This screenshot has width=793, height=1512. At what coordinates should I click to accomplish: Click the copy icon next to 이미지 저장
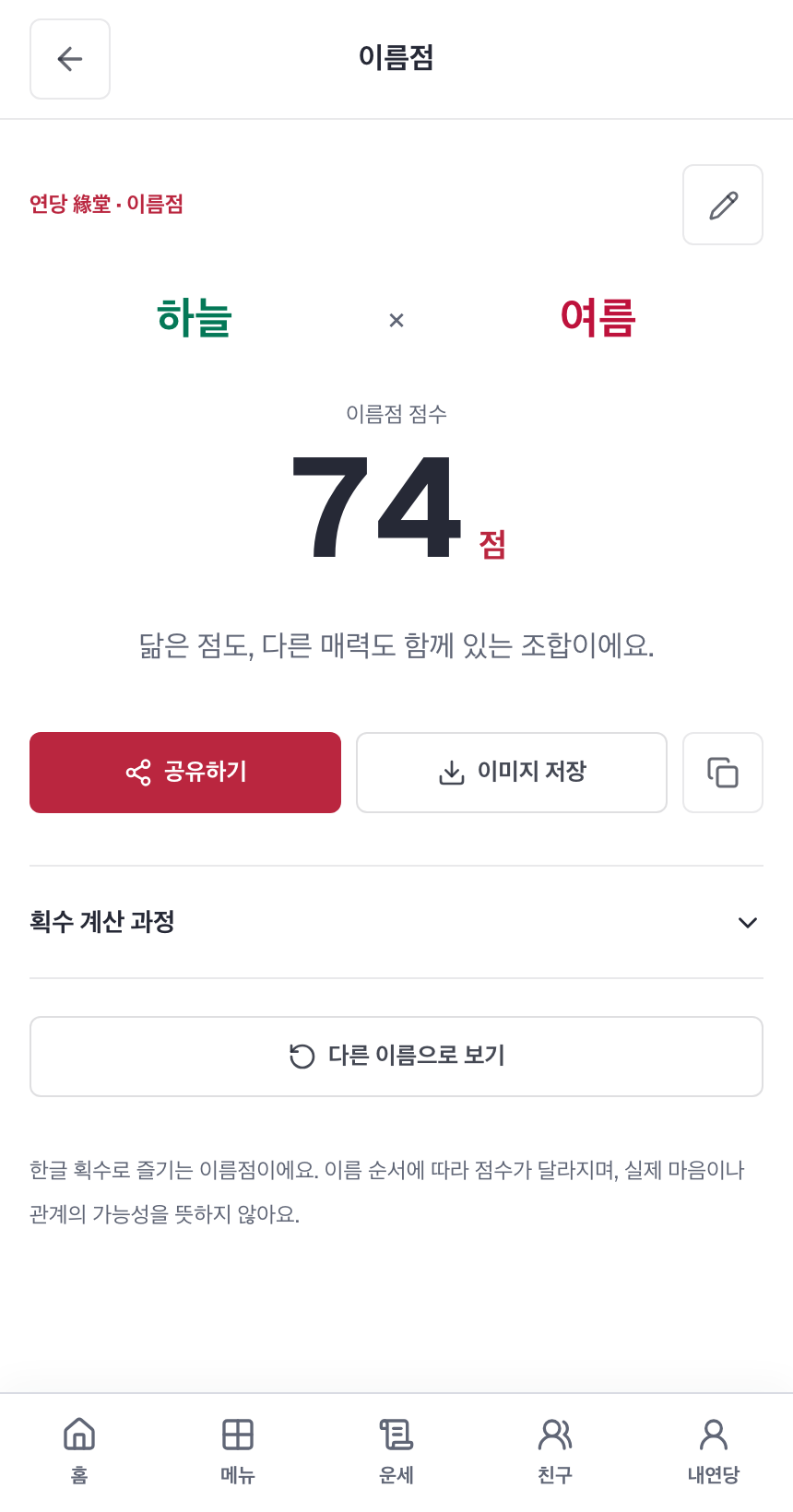[x=723, y=773]
